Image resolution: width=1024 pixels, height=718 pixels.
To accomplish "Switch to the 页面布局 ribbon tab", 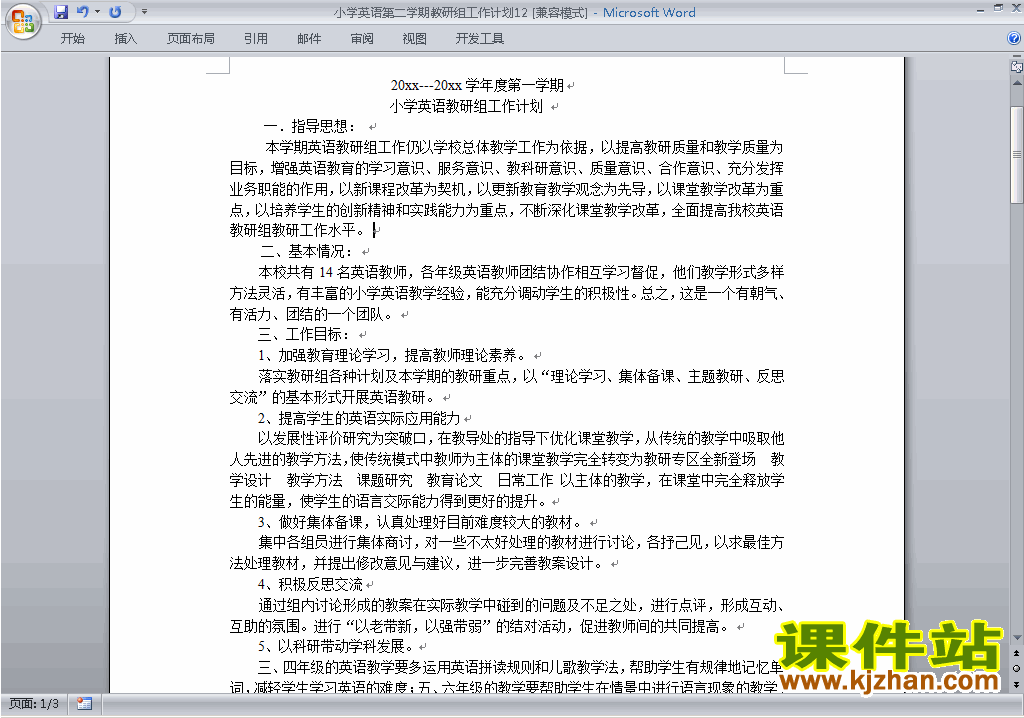I will tap(191, 39).
